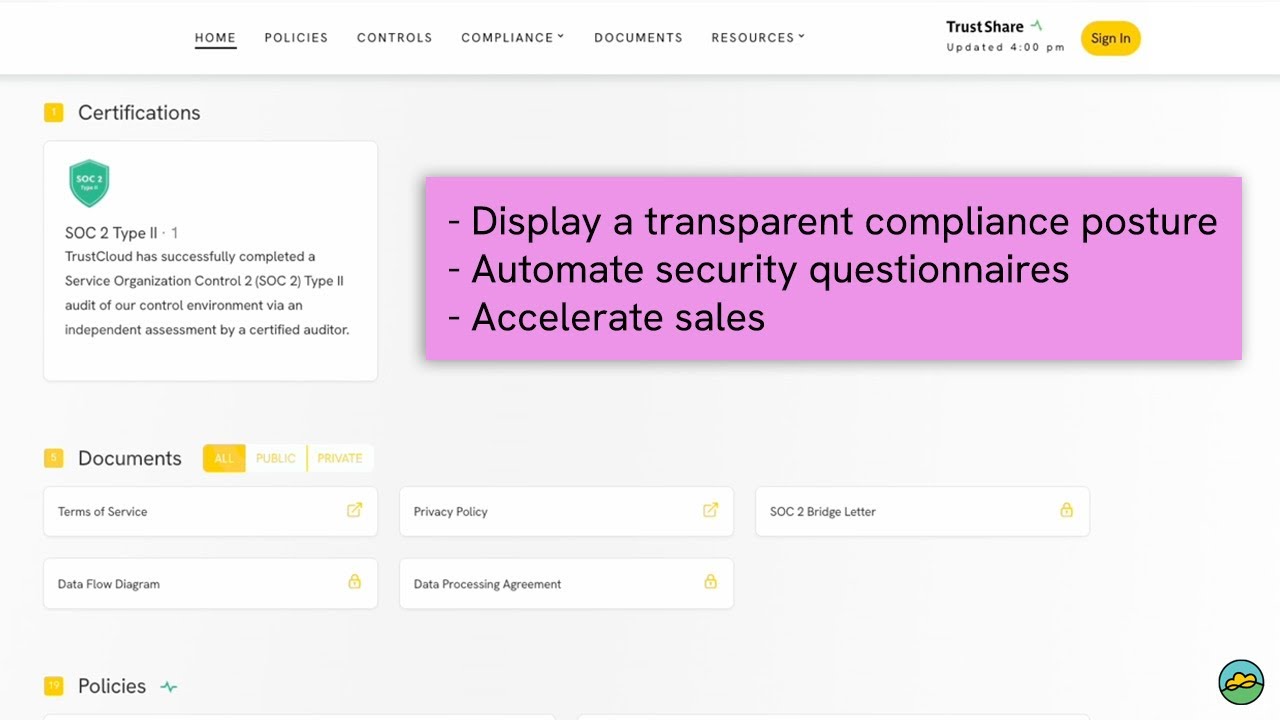Click the Policies count badge
1280x720 pixels.
point(53,686)
